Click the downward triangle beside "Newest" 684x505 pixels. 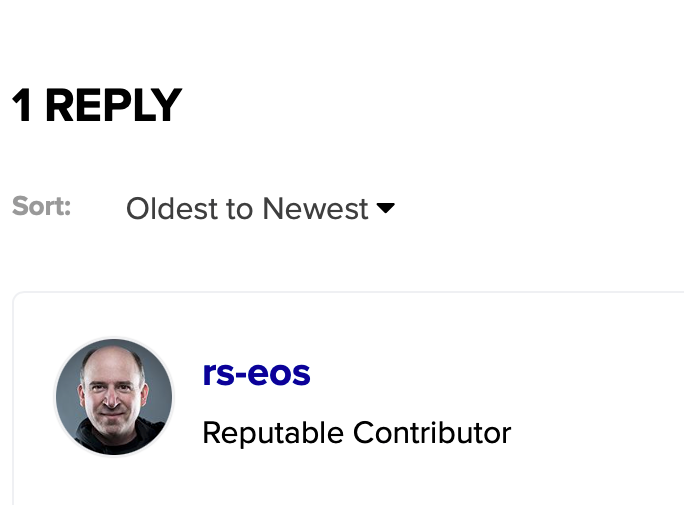tap(386, 208)
